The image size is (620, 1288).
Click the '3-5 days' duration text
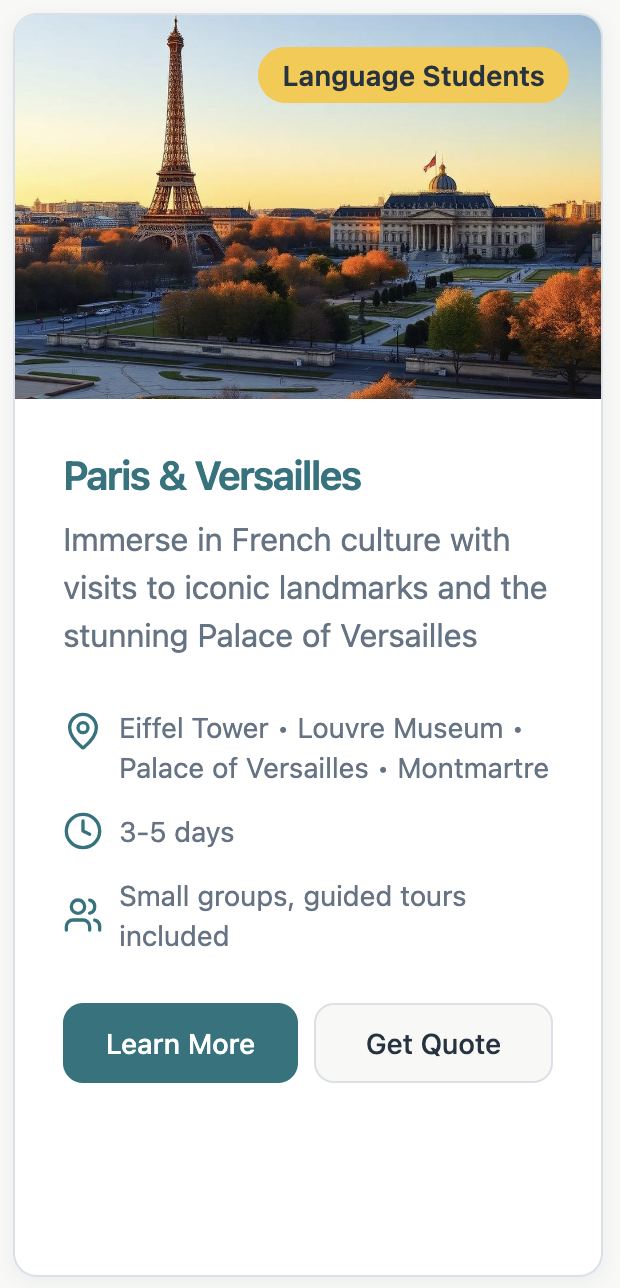[x=177, y=832]
